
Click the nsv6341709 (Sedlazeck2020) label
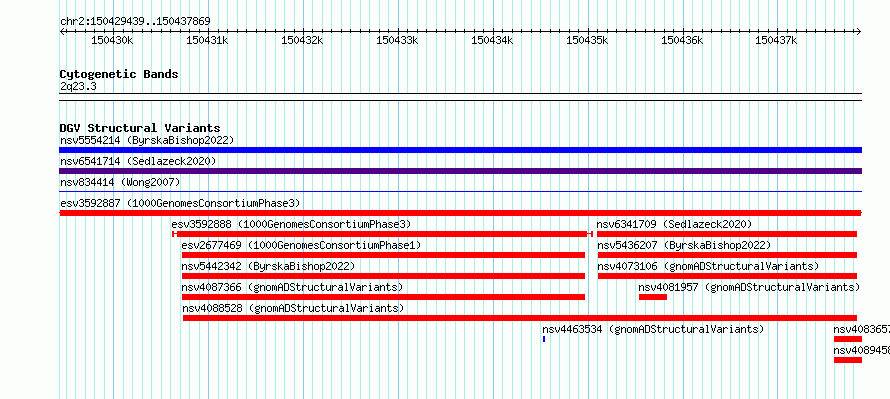point(674,224)
